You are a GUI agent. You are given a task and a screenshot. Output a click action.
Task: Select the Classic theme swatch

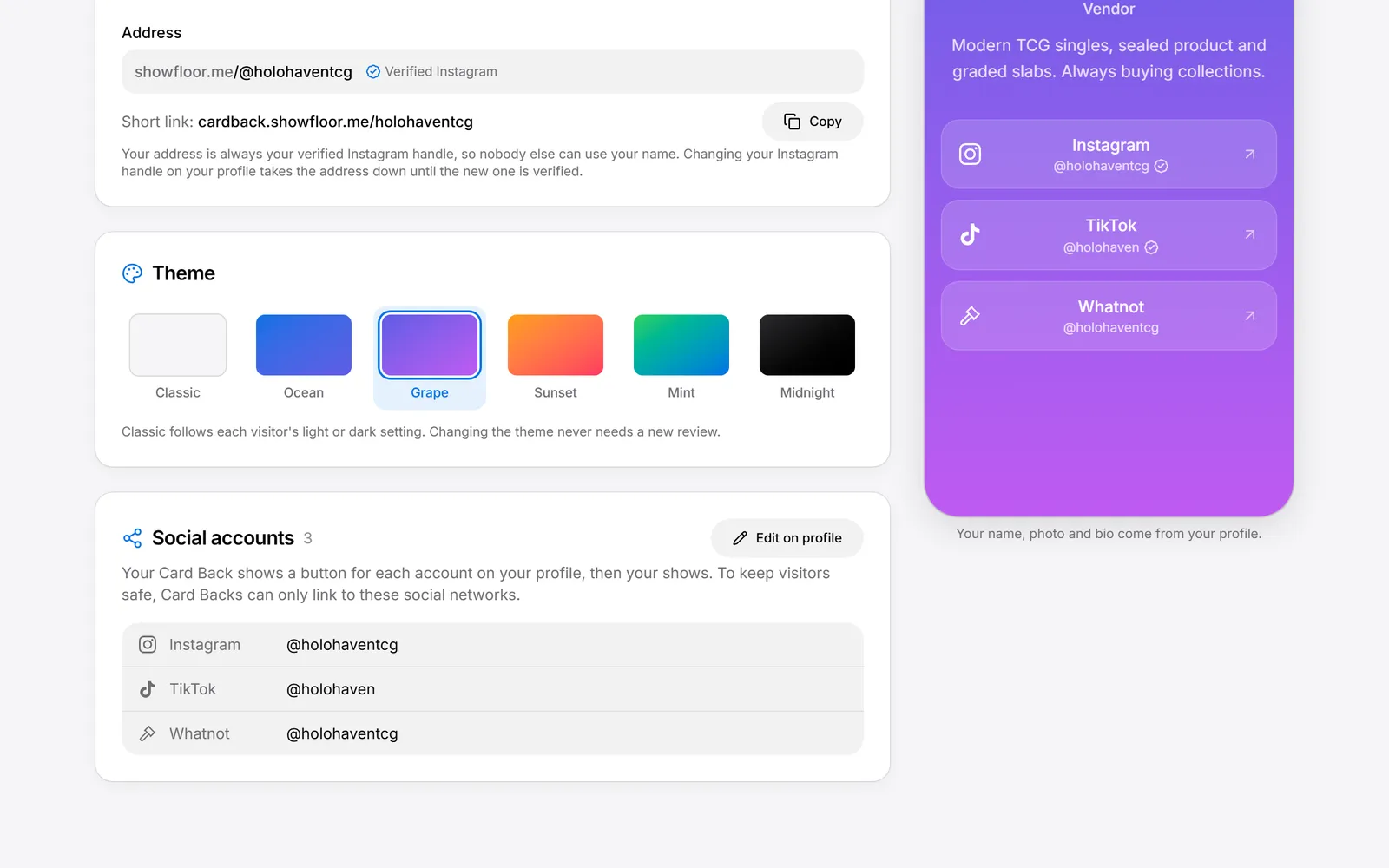click(x=178, y=345)
